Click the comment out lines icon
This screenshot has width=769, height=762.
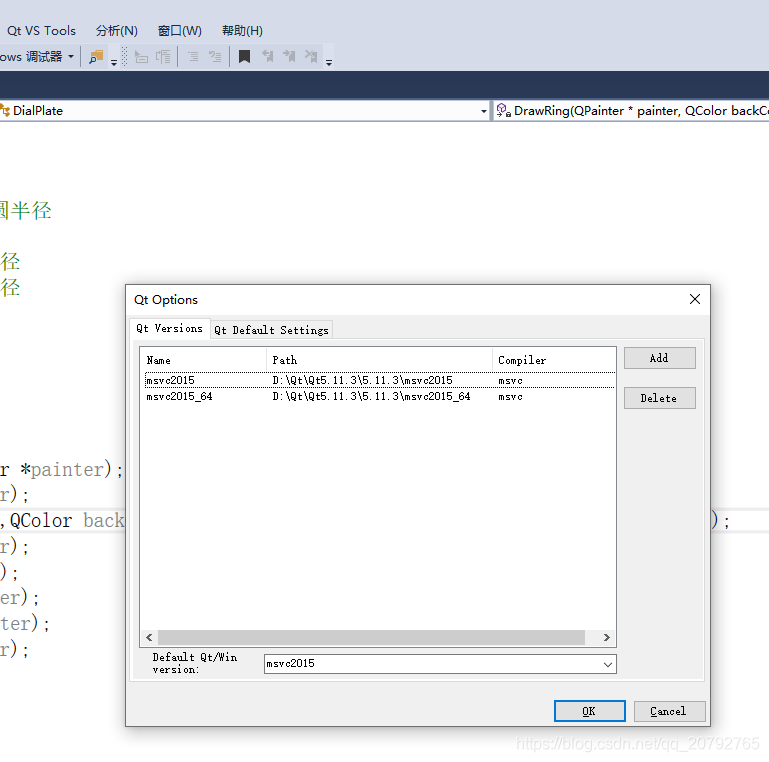(193, 57)
